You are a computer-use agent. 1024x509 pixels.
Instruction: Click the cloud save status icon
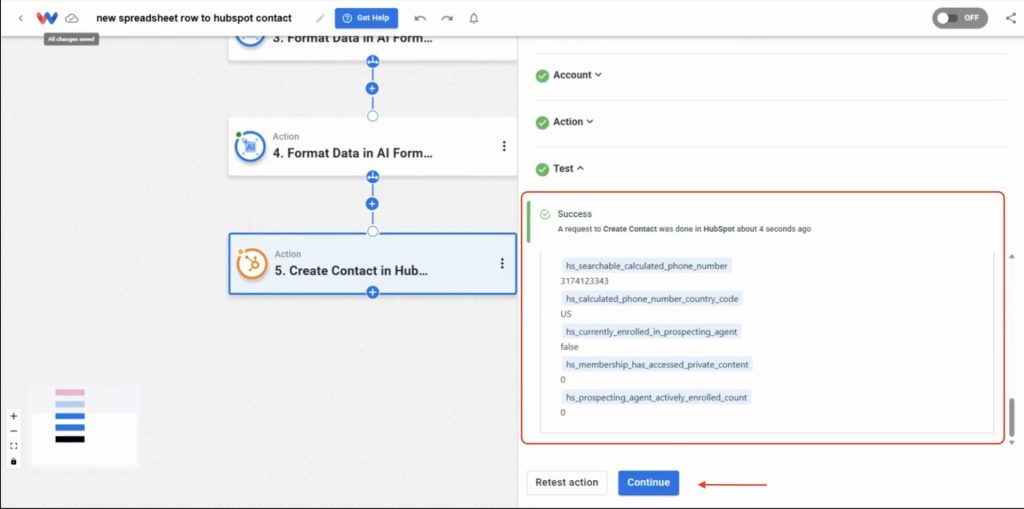tap(72, 18)
